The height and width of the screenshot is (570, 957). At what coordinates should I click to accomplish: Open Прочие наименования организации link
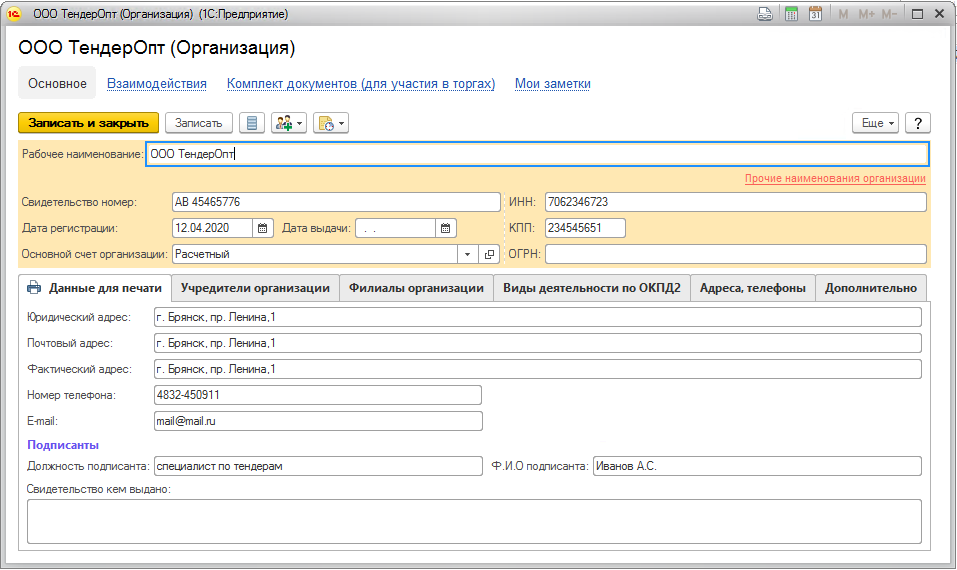835,178
